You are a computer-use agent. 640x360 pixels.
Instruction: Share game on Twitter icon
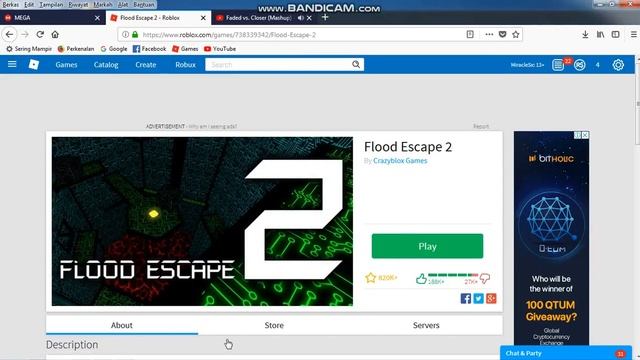pyautogui.click(x=478, y=298)
